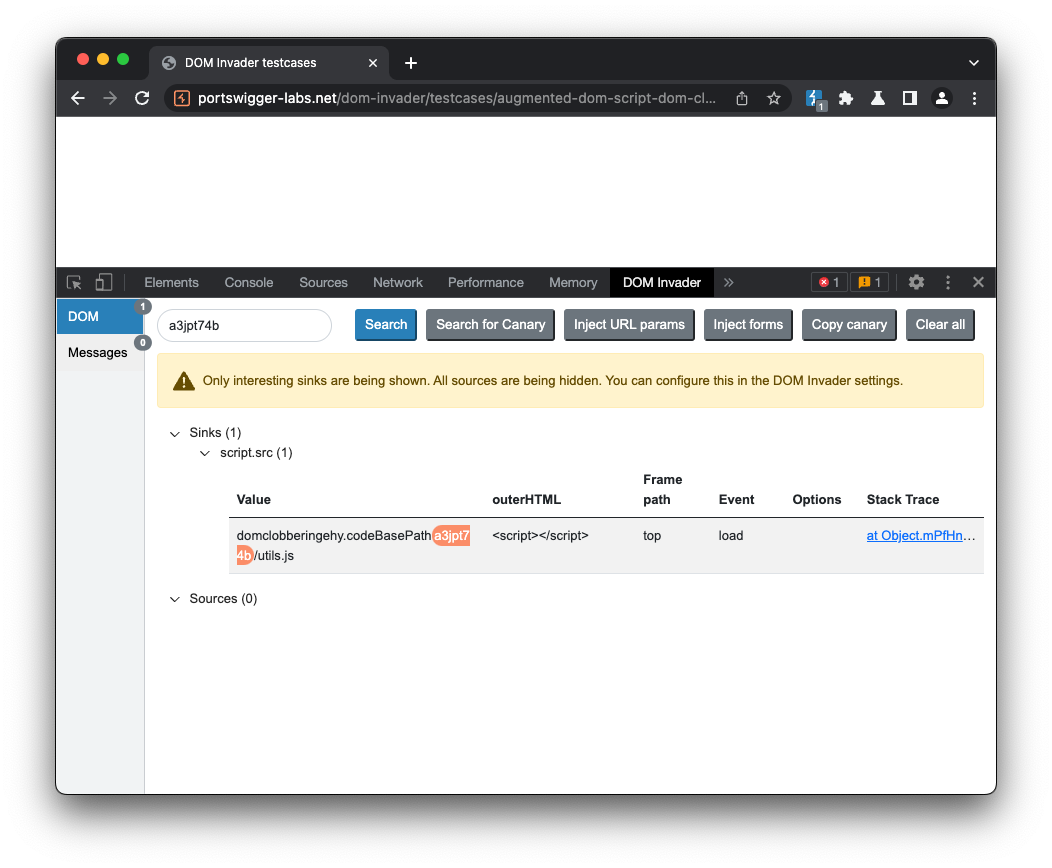Image resolution: width=1052 pixels, height=868 pixels.
Task: Open the tab search chevron dropdown
Action: (974, 63)
